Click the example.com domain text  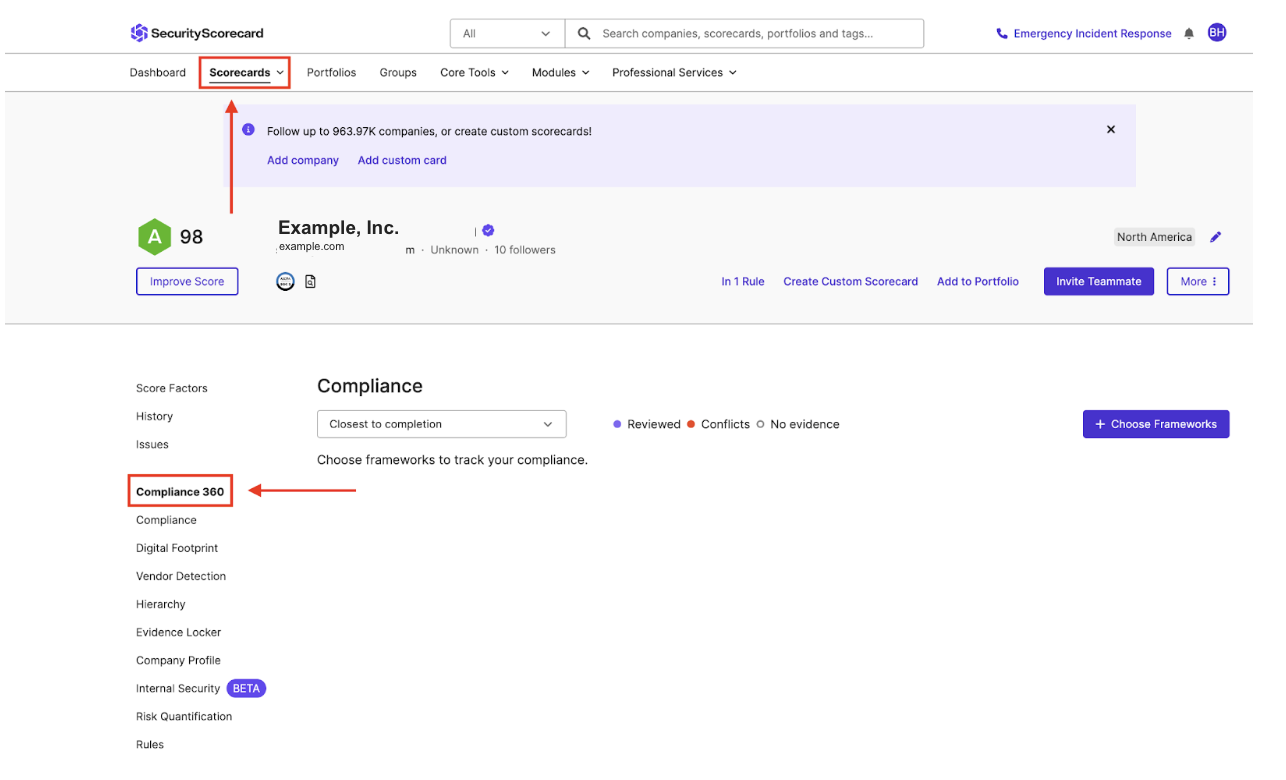[x=311, y=246]
